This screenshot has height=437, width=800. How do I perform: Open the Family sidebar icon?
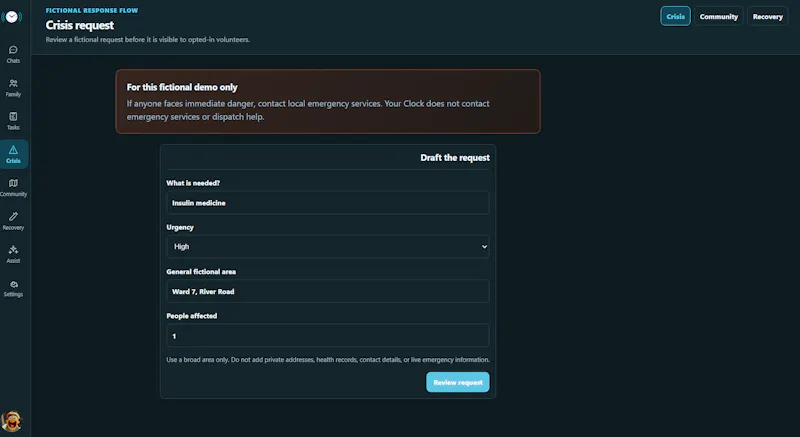click(x=13, y=88)
